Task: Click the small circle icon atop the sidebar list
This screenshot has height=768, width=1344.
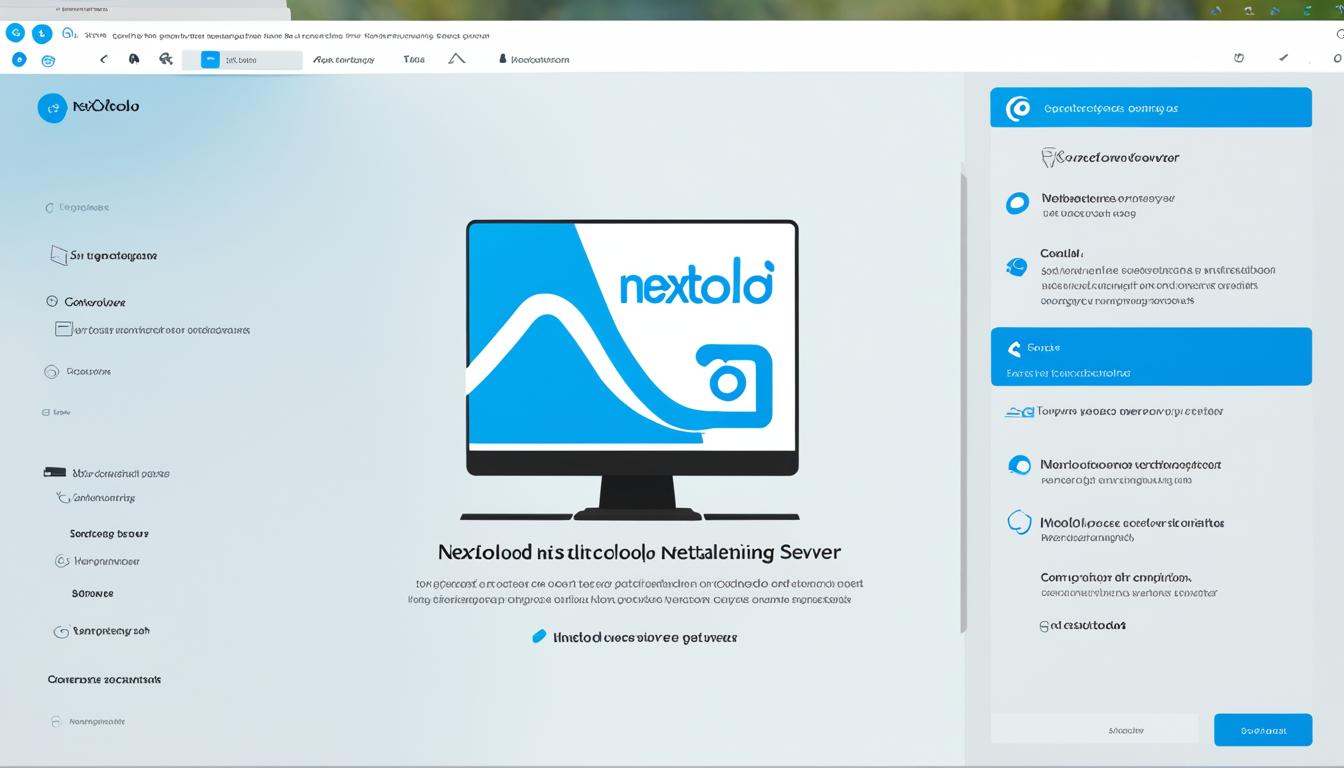Action: click(49, 208)
